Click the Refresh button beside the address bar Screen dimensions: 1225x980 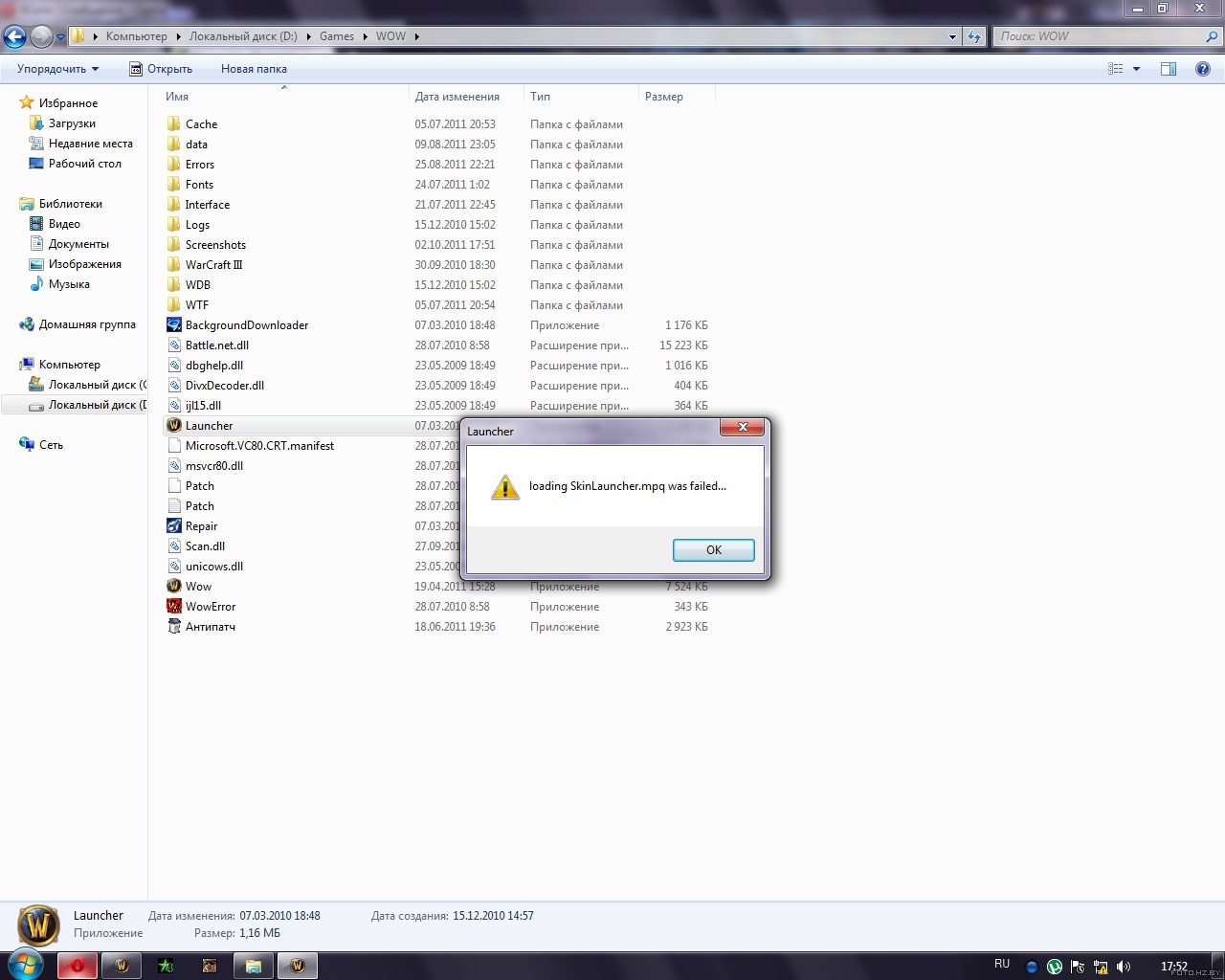(x=974, y=36)
